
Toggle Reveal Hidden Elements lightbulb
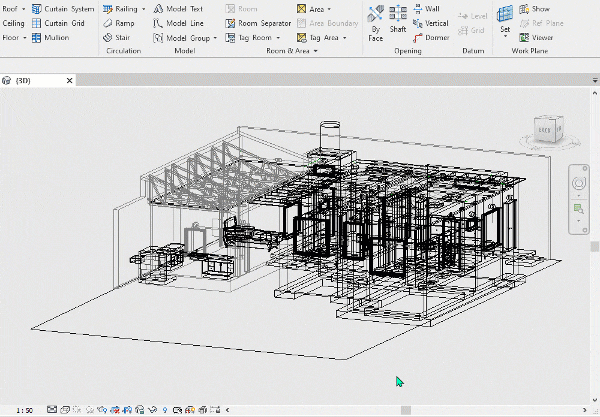(x=165, y=410)
